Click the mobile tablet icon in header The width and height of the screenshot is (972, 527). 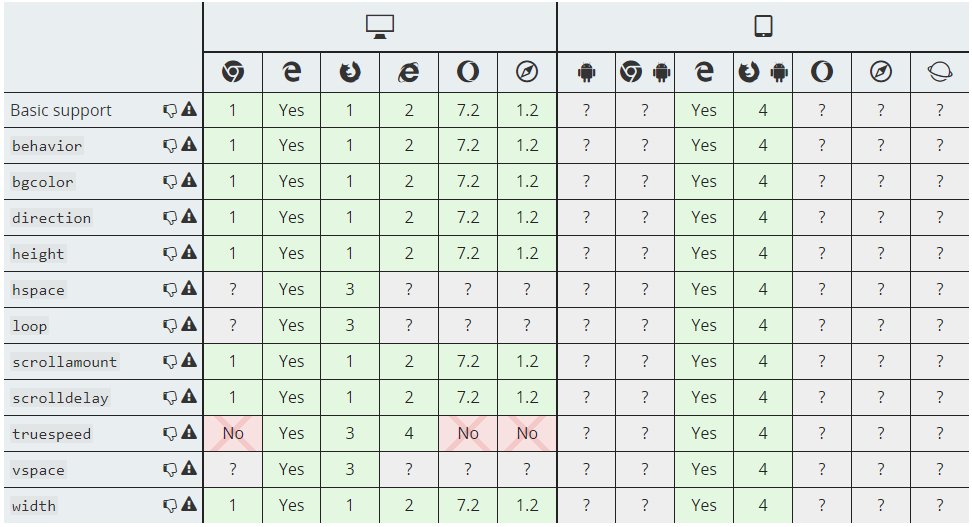point(763,27)
